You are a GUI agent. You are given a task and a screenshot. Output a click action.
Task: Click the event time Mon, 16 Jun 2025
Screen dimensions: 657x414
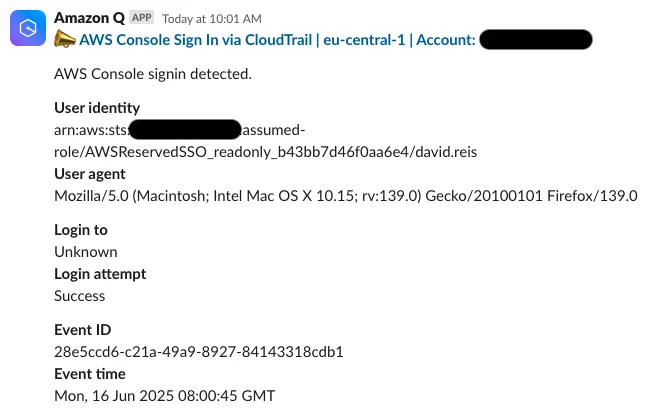(165, 396)
